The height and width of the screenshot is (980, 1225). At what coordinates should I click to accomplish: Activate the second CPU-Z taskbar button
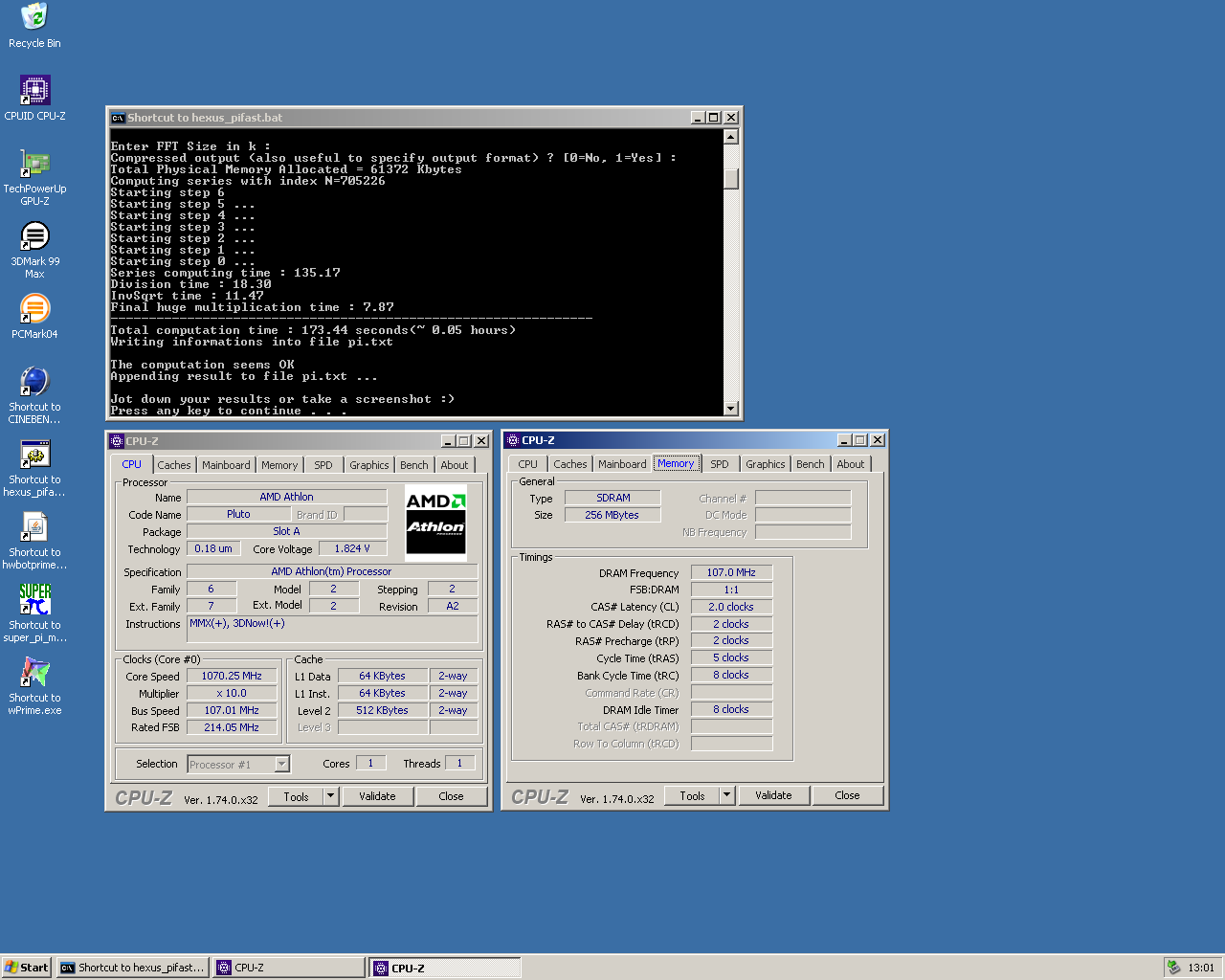point(446,968)
